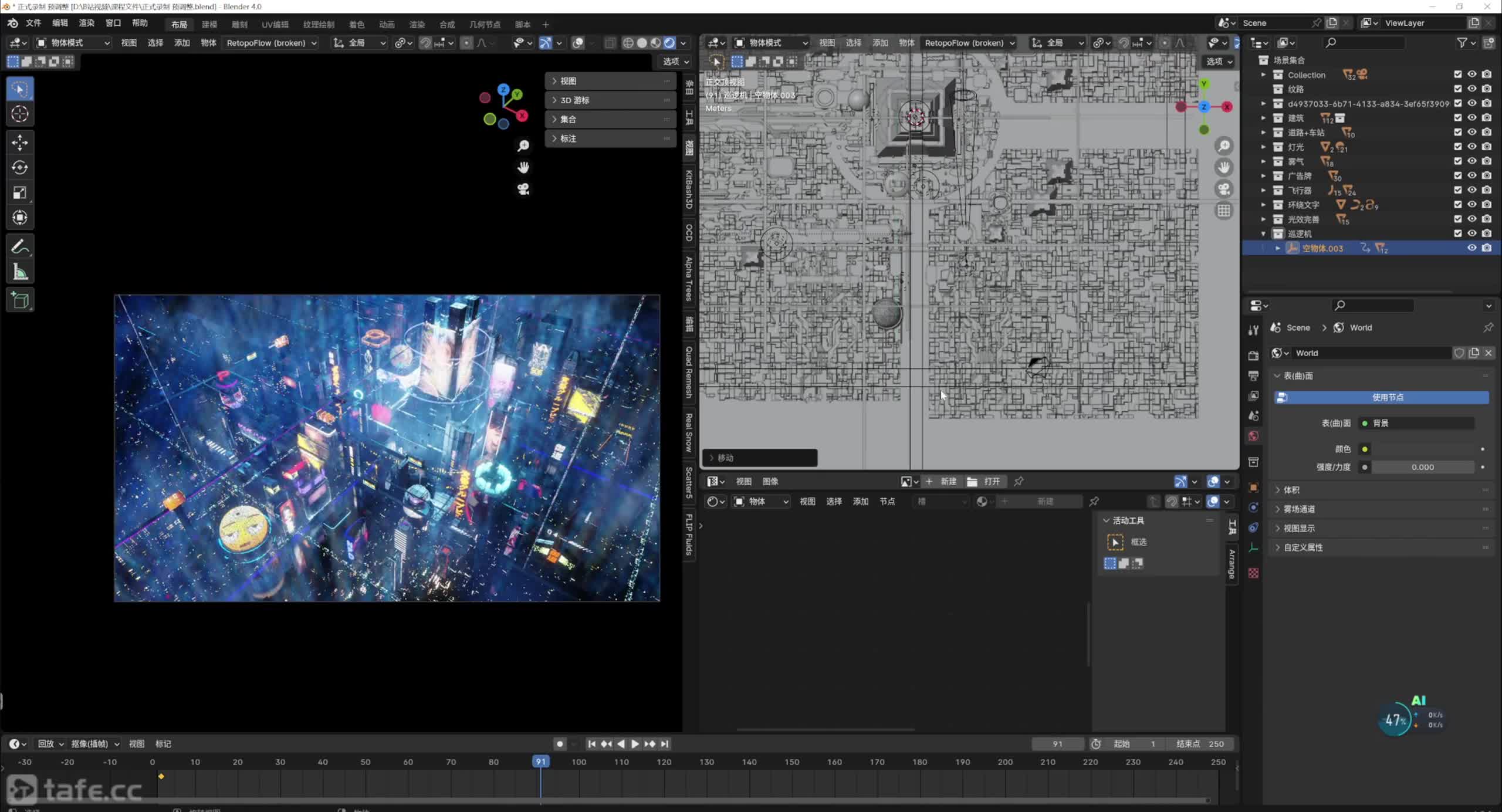Expand the 视图 sidebar panel

tap(610, 81)
